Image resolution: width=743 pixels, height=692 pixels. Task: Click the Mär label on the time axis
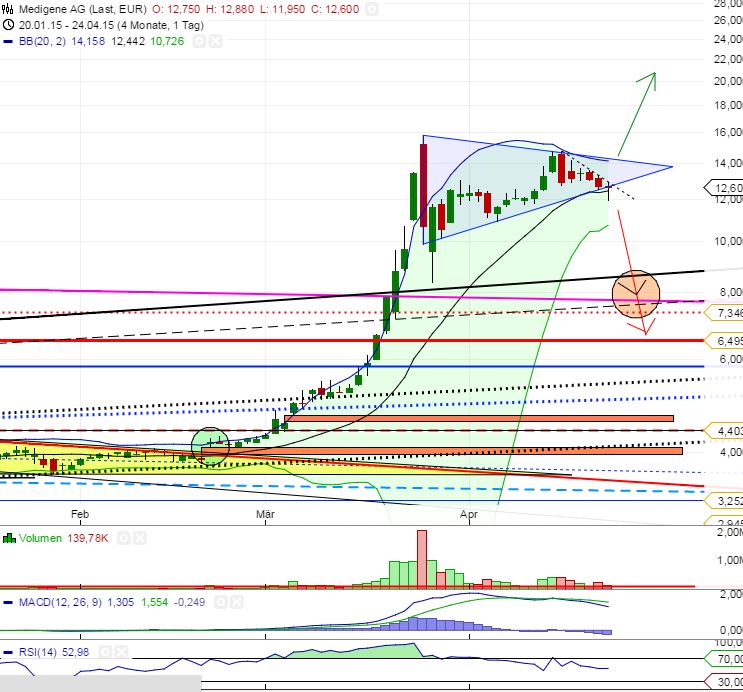click(265, 514)
